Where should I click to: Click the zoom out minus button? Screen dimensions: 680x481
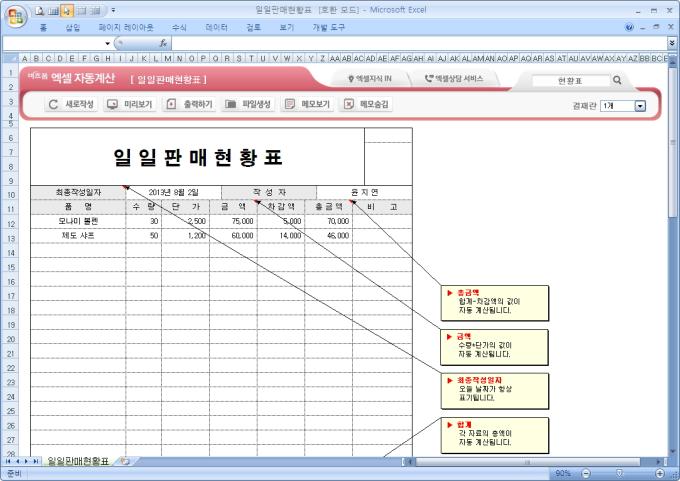586,473
